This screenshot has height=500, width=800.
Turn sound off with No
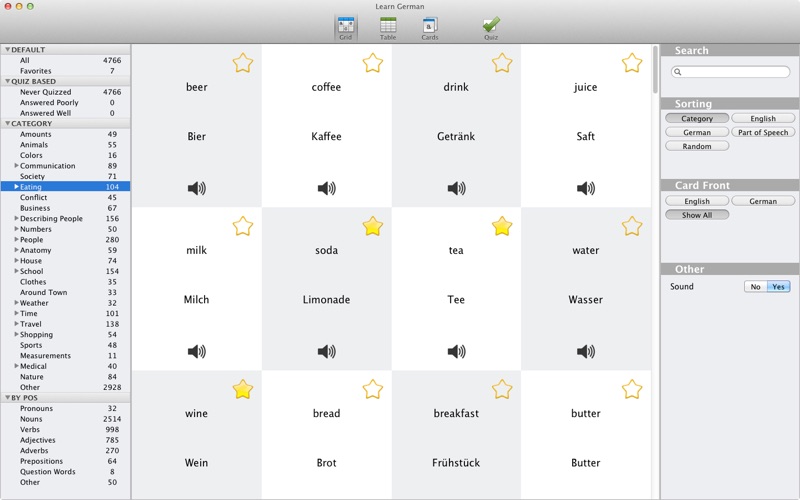[756, 287]
